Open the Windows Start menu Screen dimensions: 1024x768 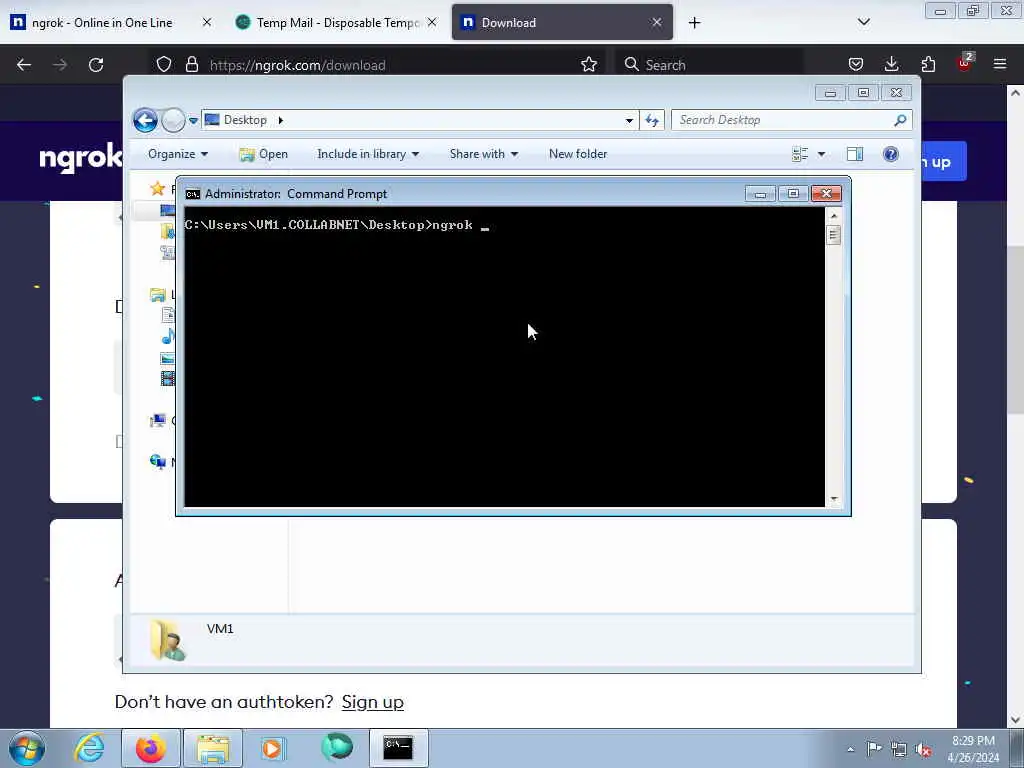pyautogui.click(x=27, y=748)
